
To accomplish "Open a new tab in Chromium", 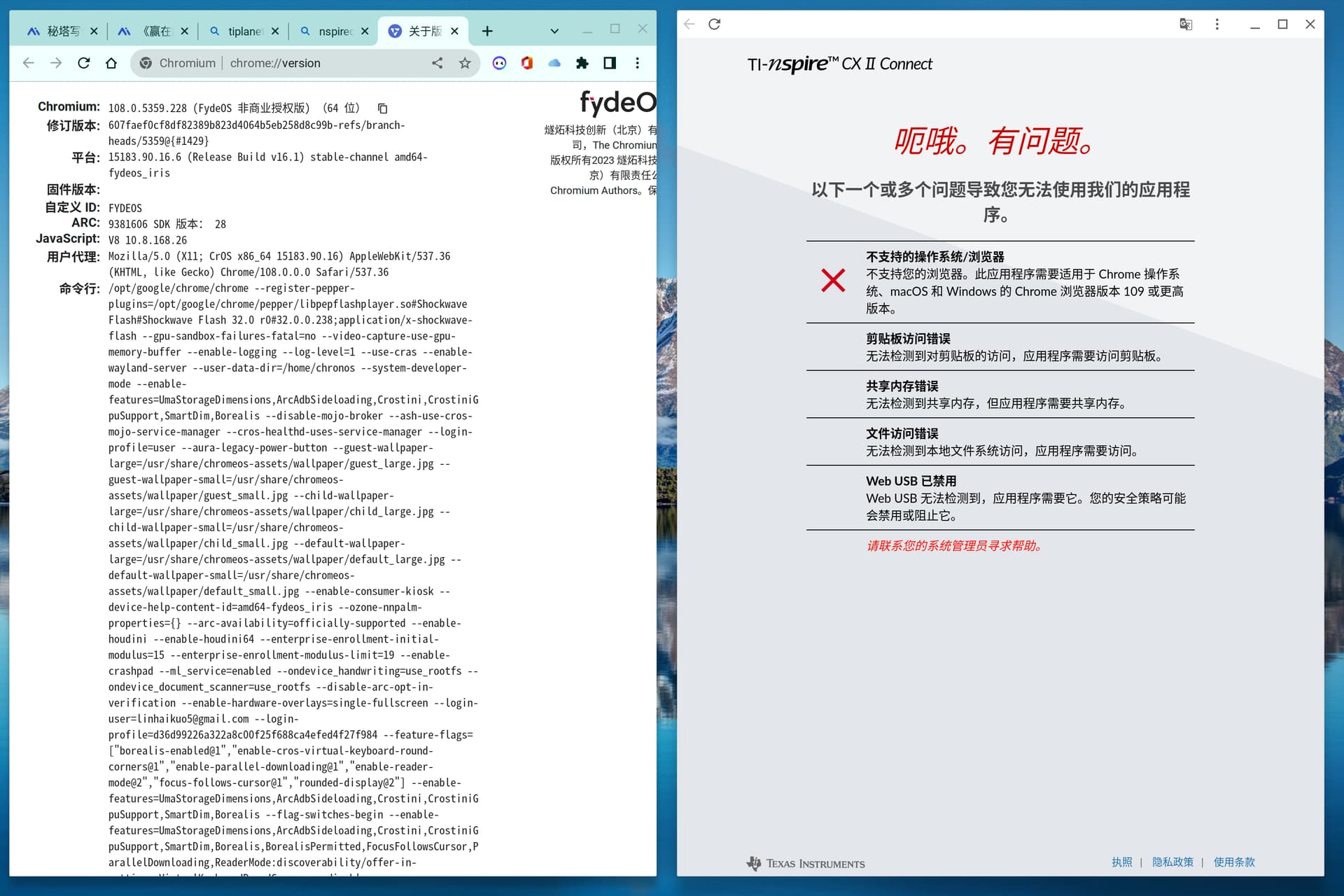I will [487, 31].
